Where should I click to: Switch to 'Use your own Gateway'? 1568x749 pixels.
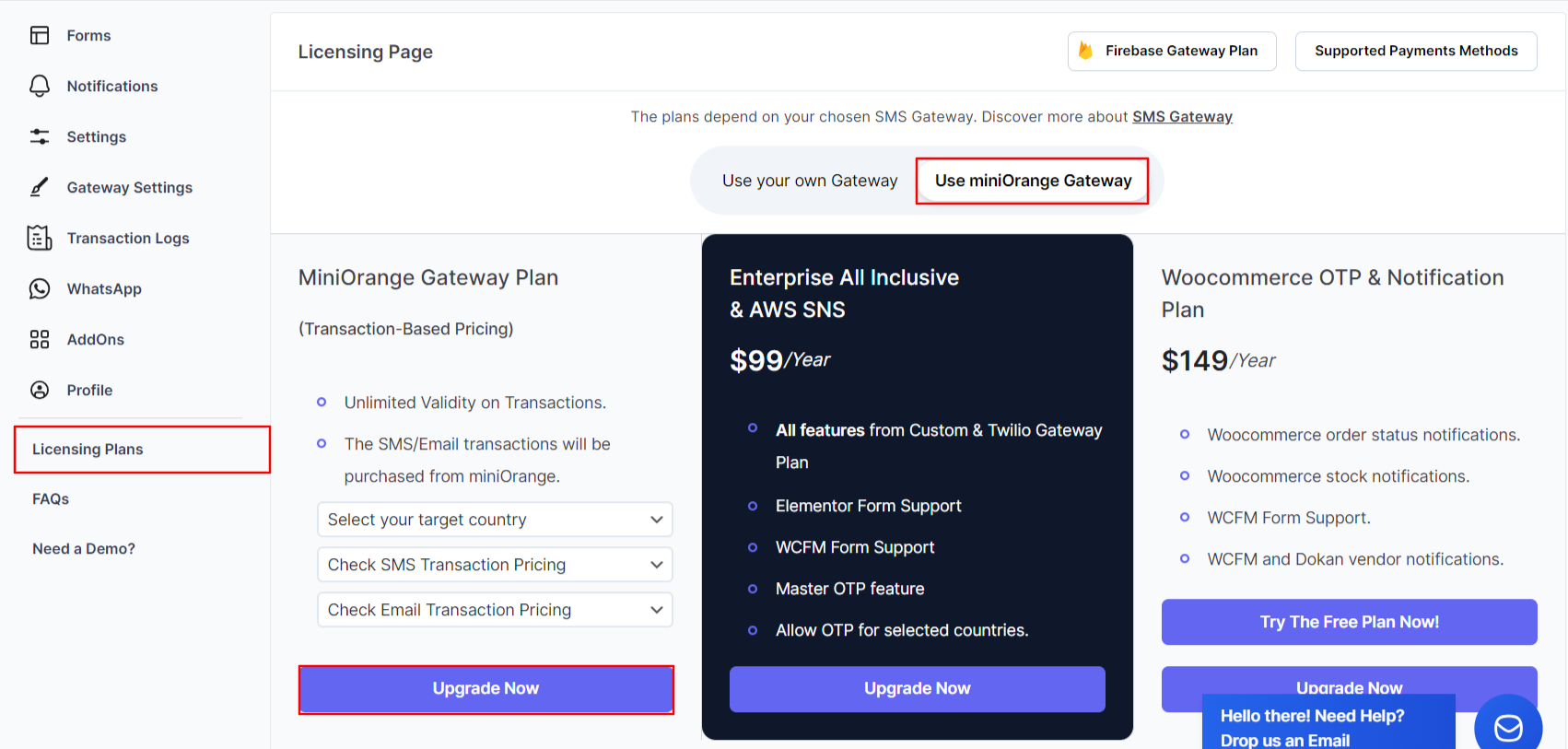click(810, 180)
